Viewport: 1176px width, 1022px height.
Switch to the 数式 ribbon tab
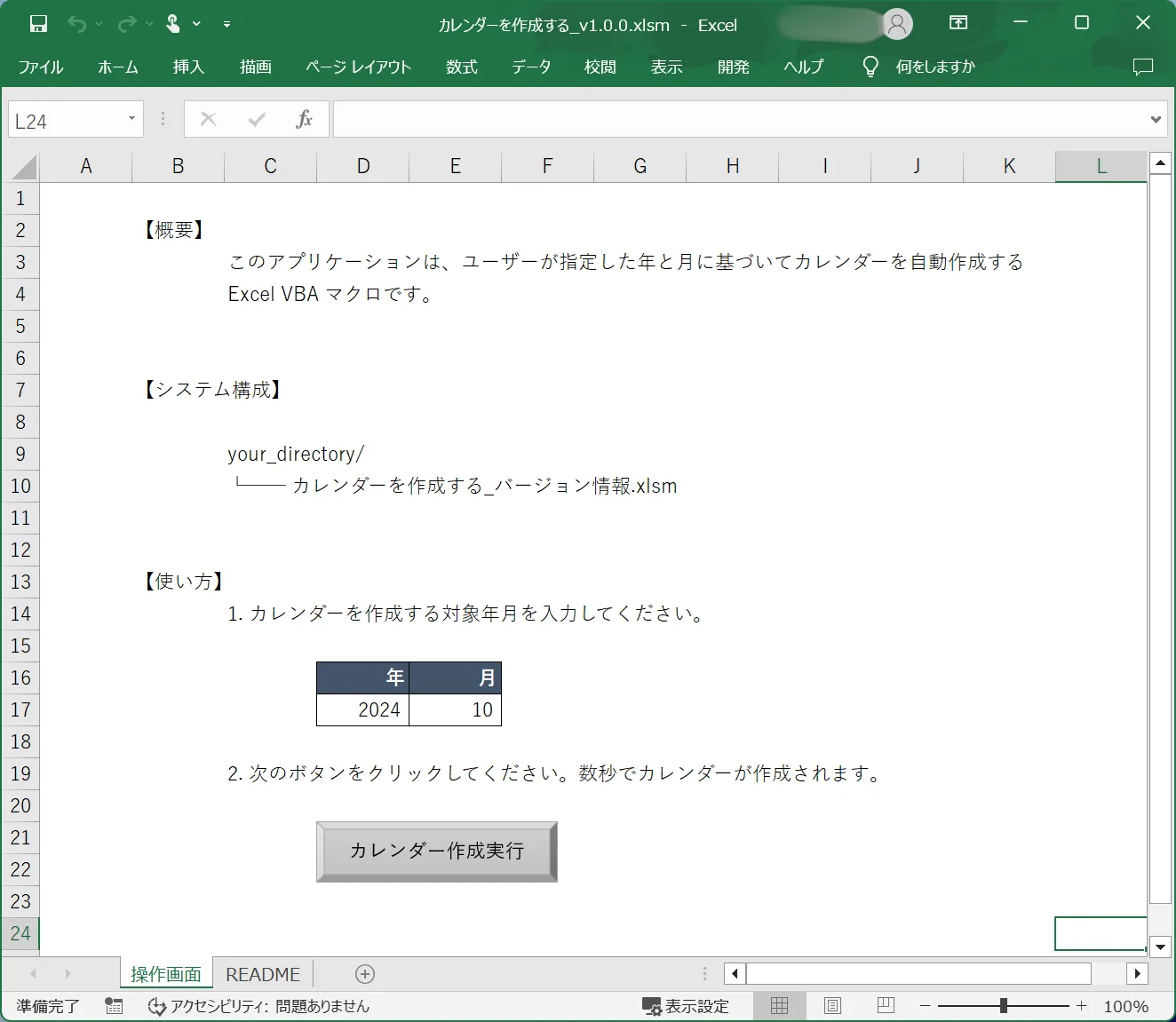pos(462,67)
